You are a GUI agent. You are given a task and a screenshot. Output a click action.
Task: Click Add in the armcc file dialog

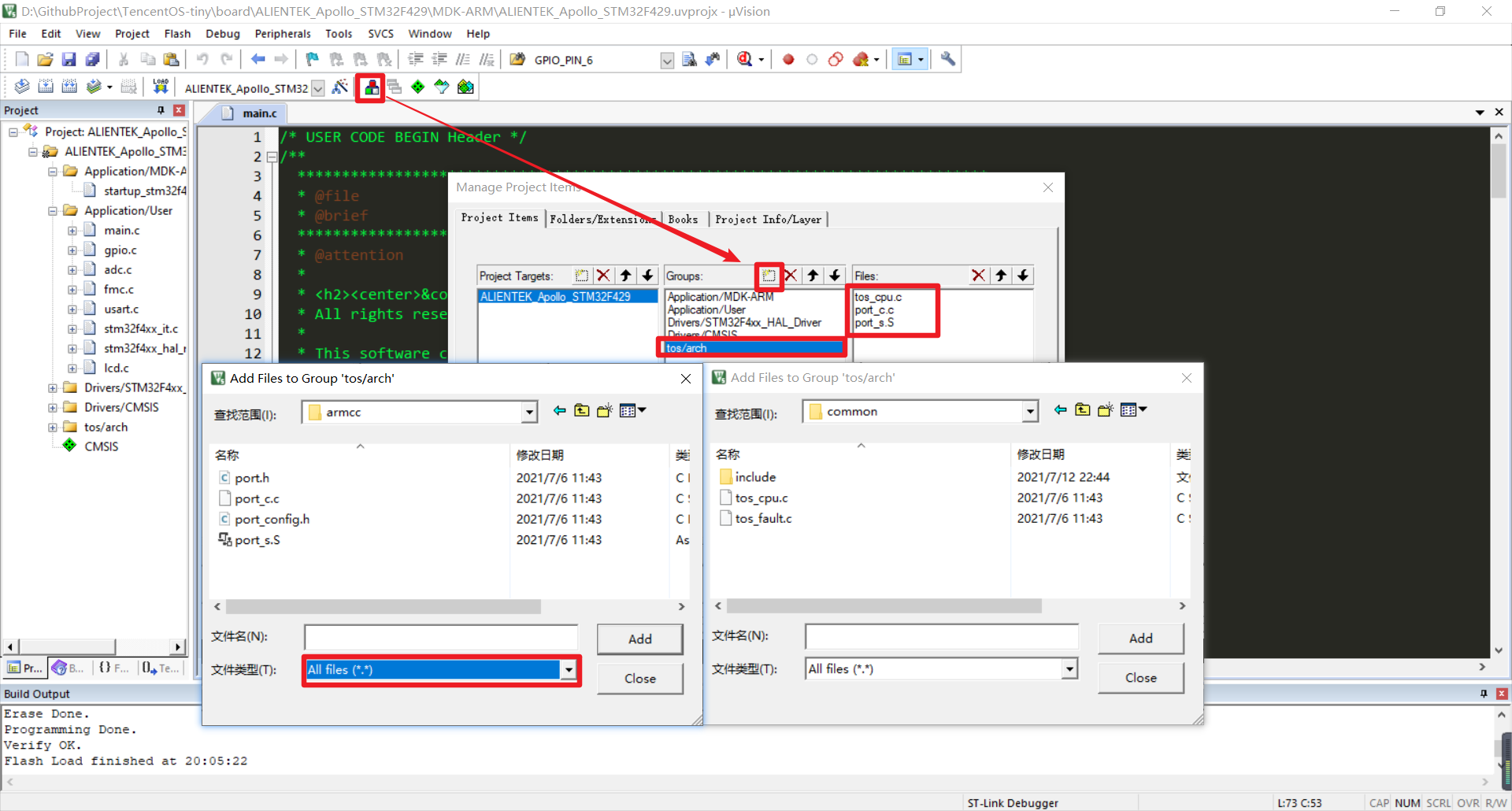[x=639, y=639]
